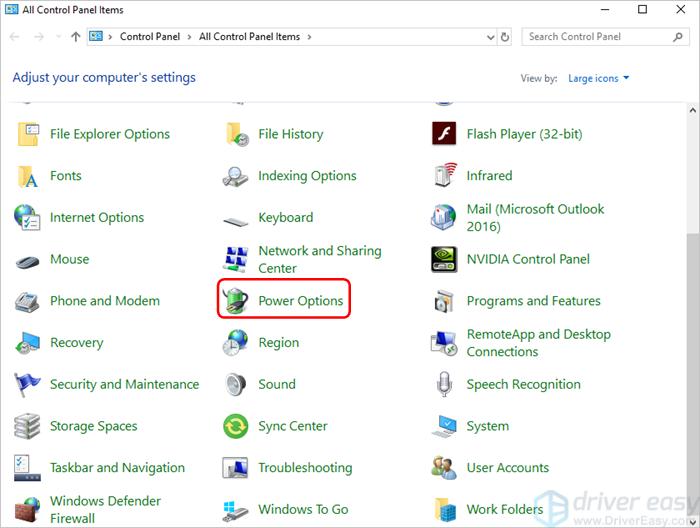
Task: Go forward with the forward arrow
Action: (39, 37)
